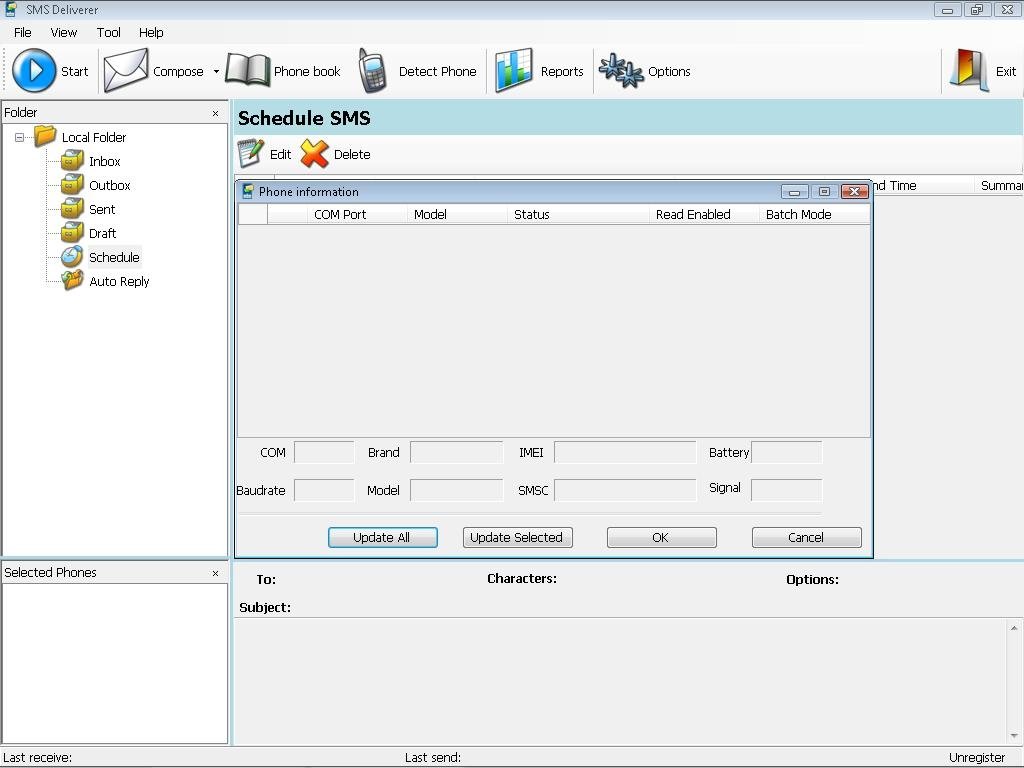Close the Folder panel
The width and height of the screenshot is (1024, 768).
(x=216, y=114)
